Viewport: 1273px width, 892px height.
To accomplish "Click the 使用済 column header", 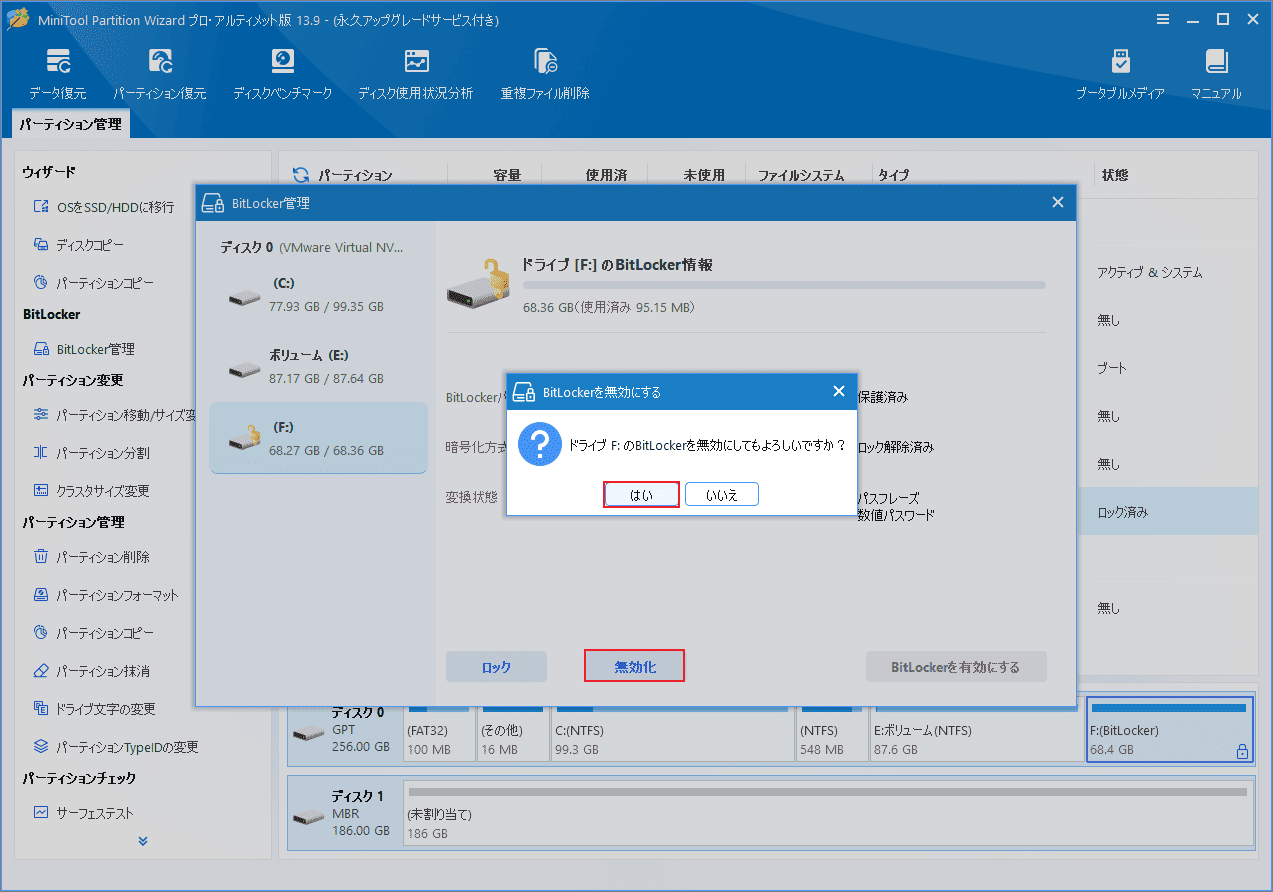I will coord(606,175).
